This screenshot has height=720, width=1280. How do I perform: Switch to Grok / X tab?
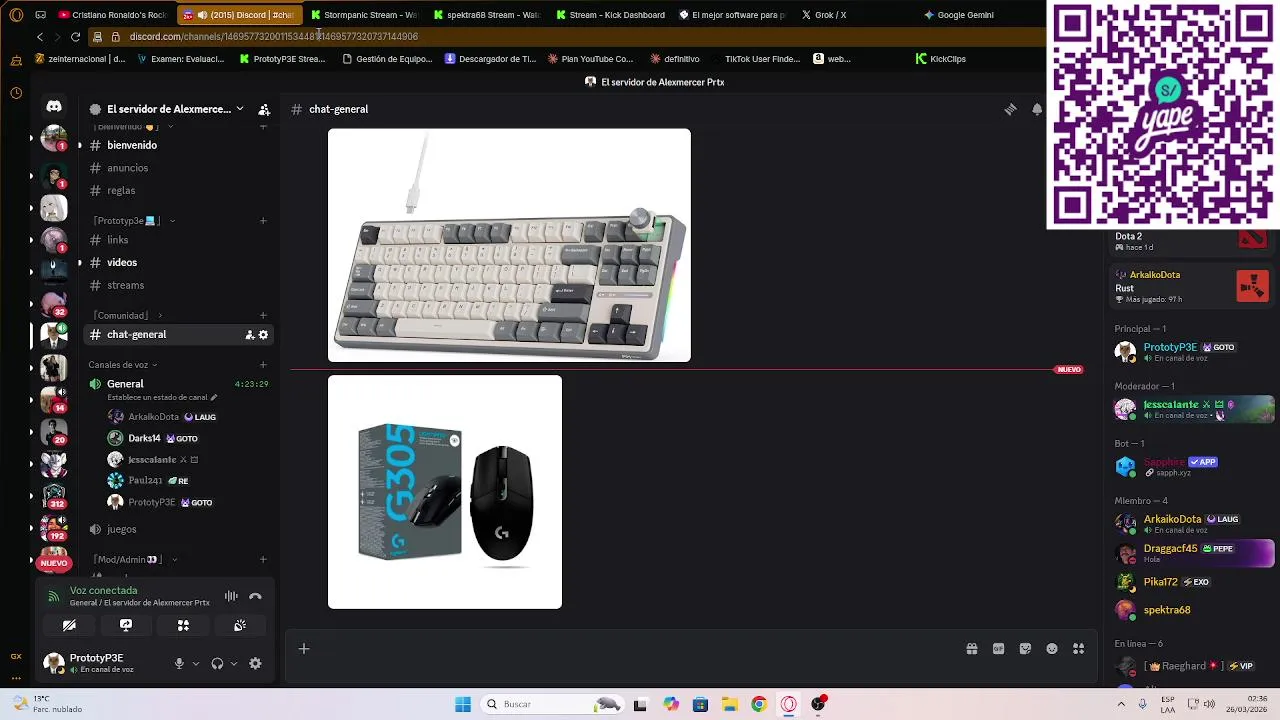(x=825, y=15)
